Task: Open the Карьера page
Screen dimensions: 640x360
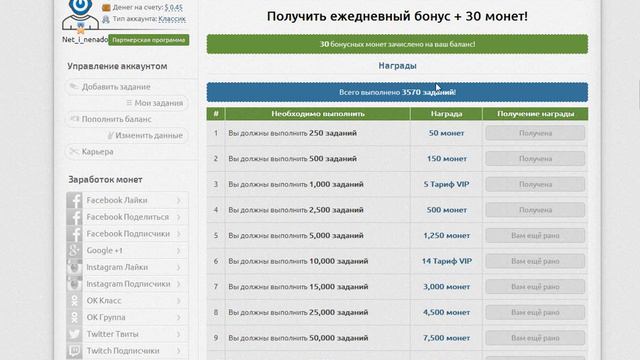Action: [98, 151]
